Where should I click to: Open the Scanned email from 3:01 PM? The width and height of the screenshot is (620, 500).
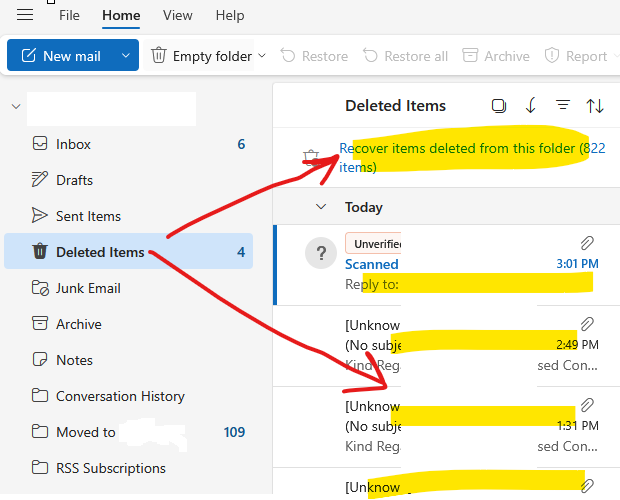point(447,265)
